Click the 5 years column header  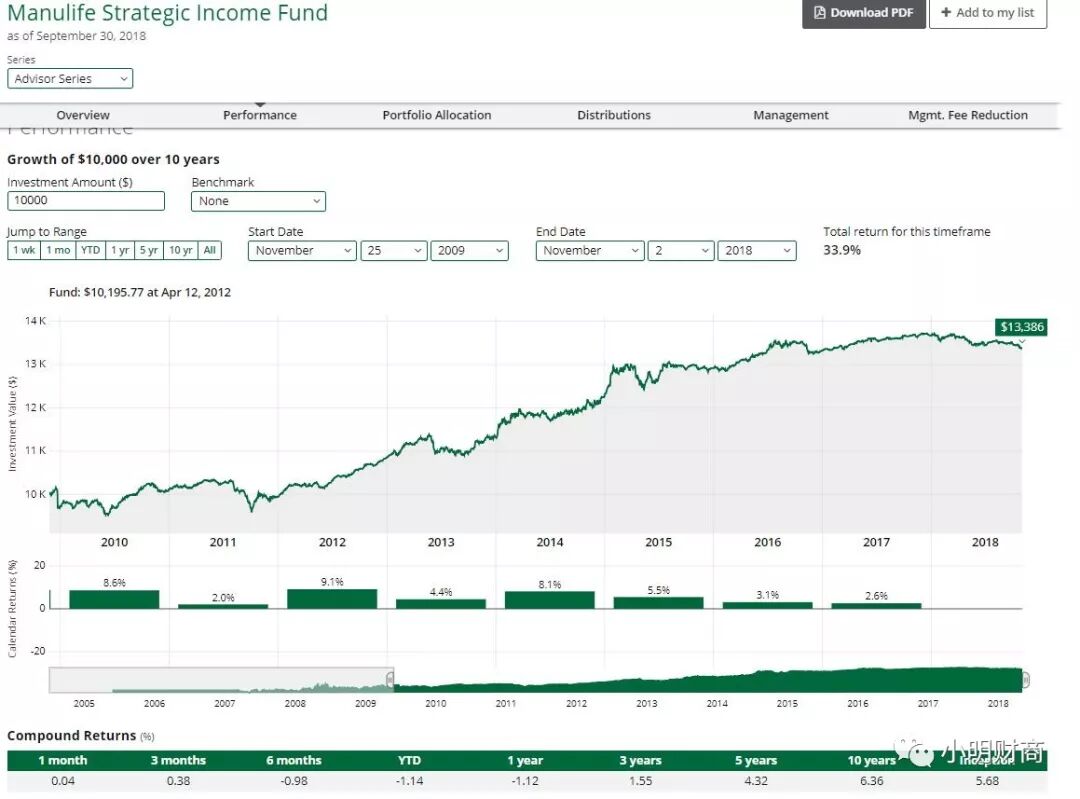[x=756, y=760]
